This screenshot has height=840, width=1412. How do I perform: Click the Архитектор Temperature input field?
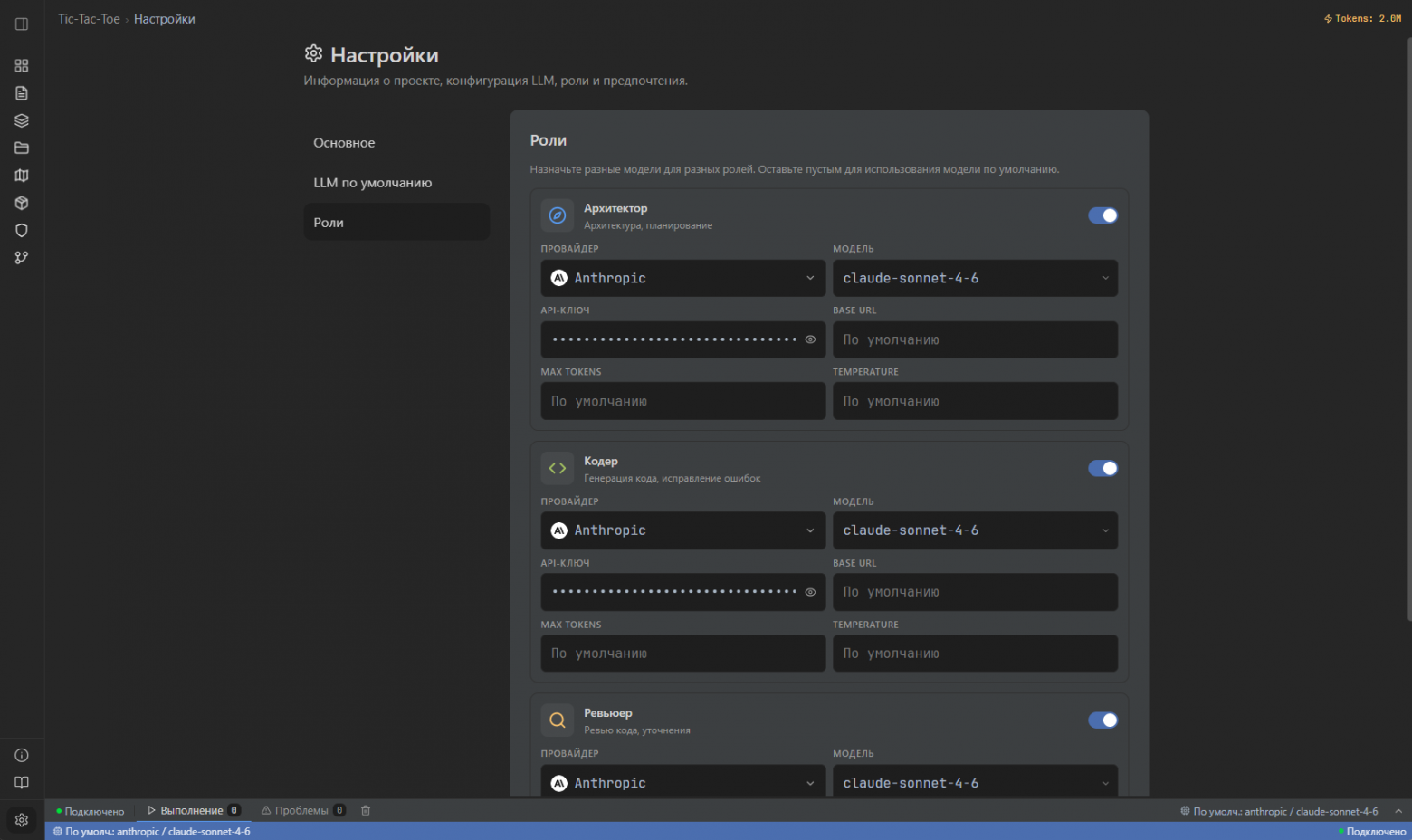click(x=975, y=402)
